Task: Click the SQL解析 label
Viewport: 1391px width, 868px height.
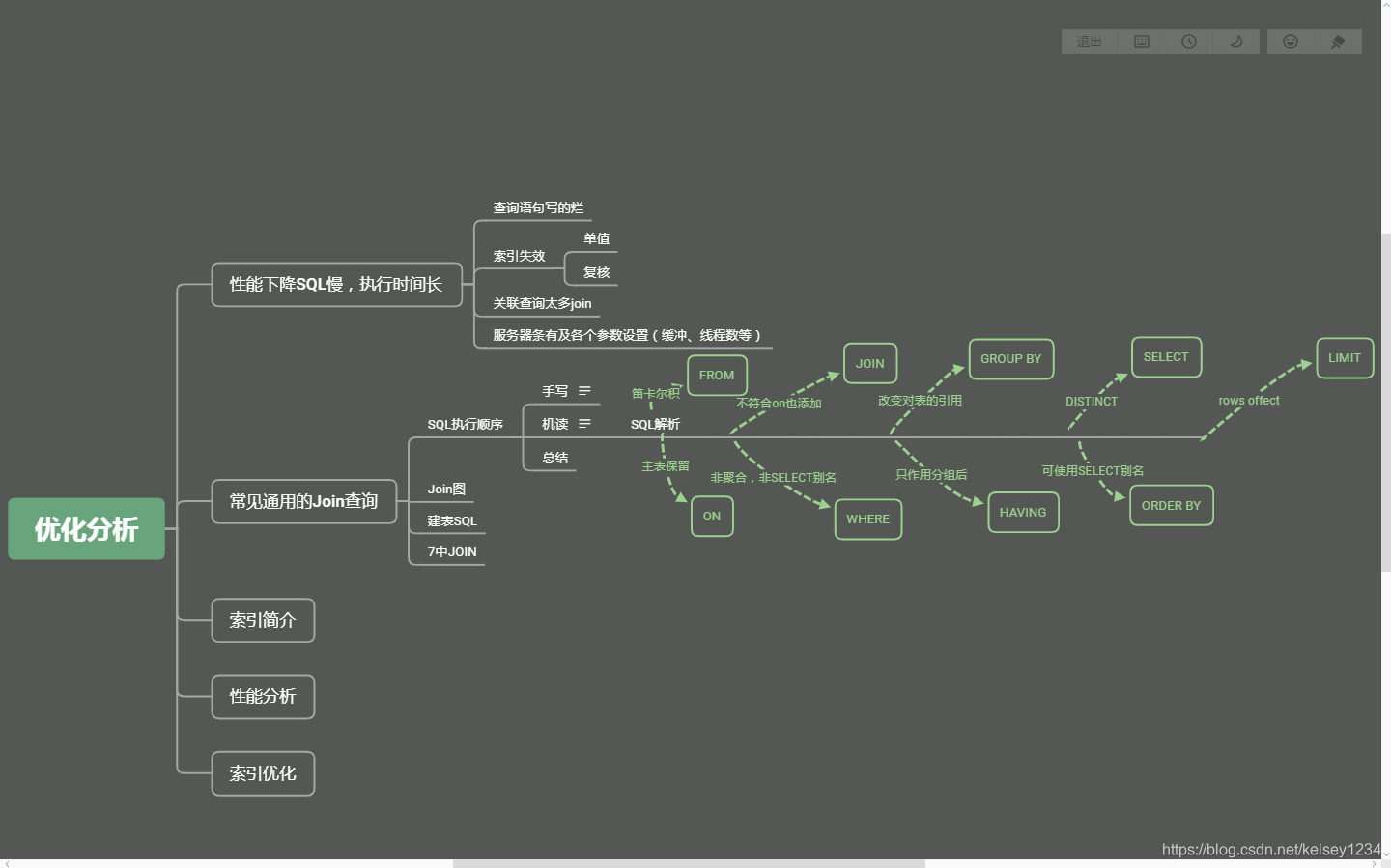Action: click(656, 424)
